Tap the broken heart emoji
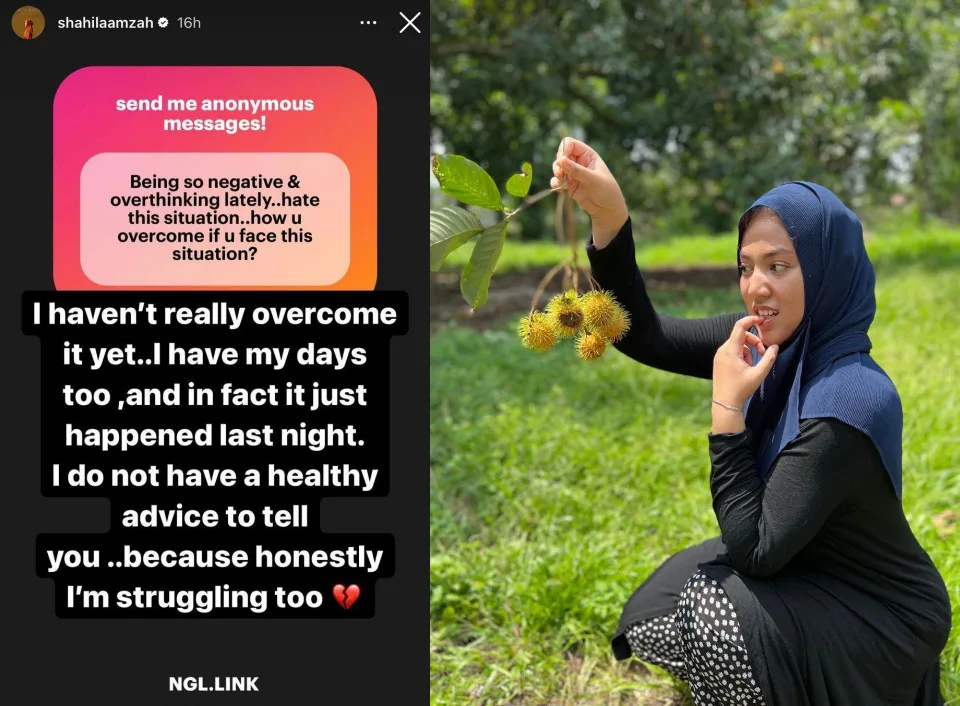The height and width of the screenshot is (706, 960). point(346,597)
